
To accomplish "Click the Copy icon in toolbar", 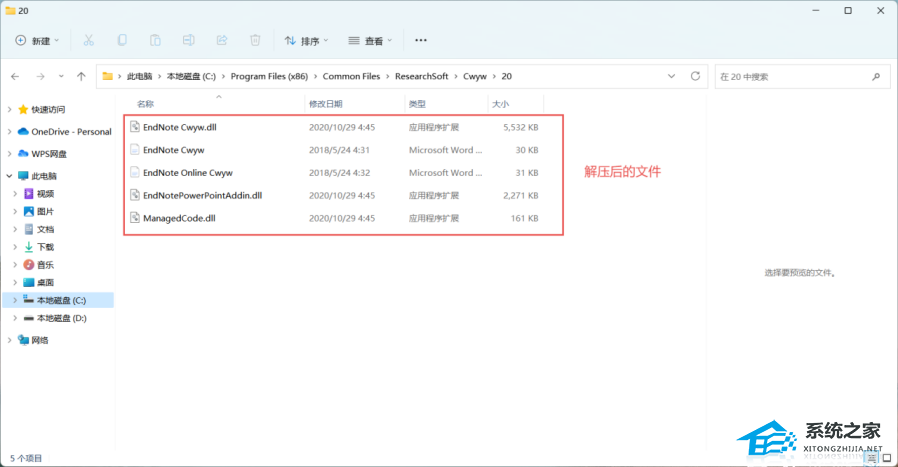I will (122, 40).
